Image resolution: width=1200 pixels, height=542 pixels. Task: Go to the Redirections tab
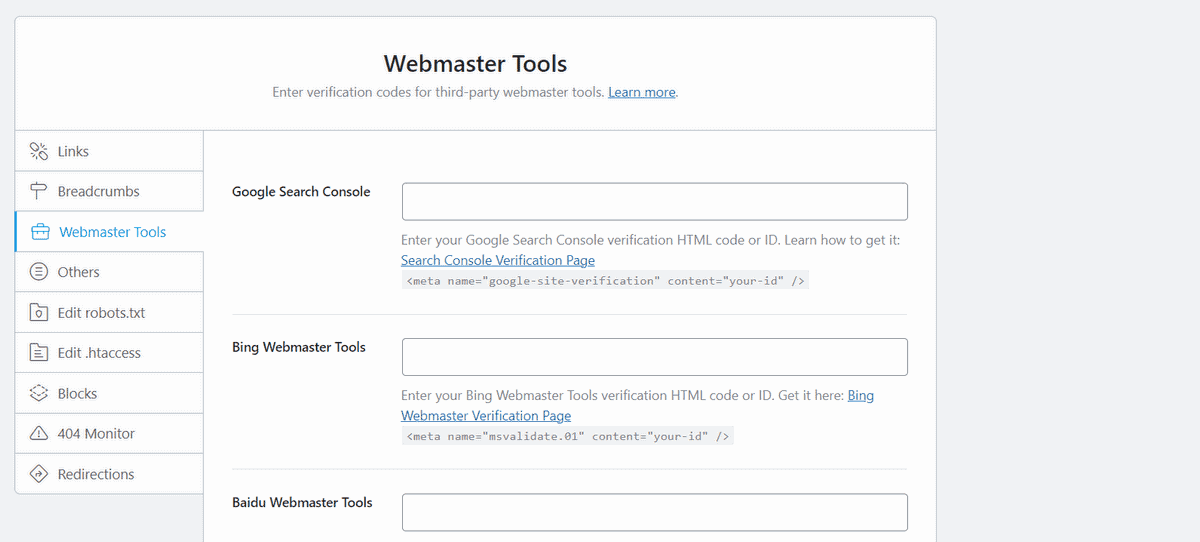point(109,474)
